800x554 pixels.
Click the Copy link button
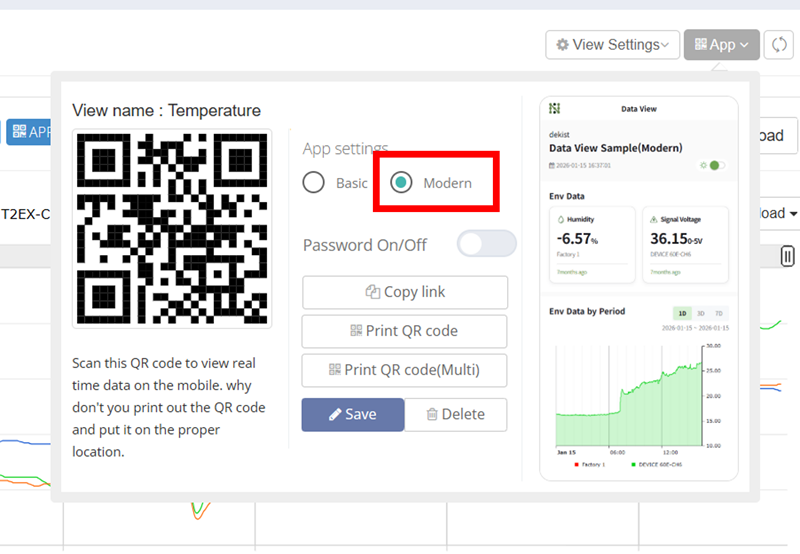coord(405,292)
